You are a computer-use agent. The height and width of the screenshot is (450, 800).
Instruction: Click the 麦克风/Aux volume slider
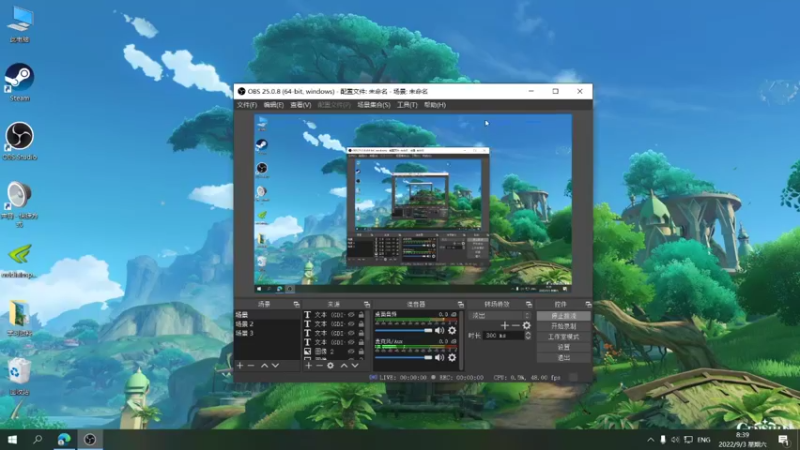404,358
